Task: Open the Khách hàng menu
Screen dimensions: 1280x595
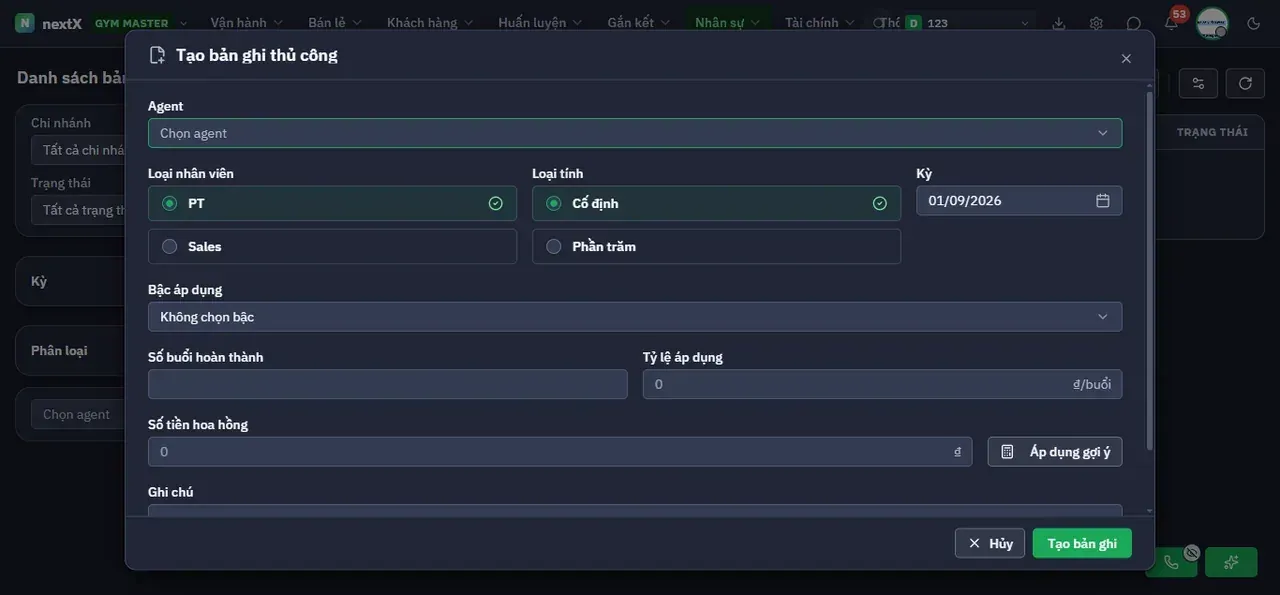Action: (428, 23)
